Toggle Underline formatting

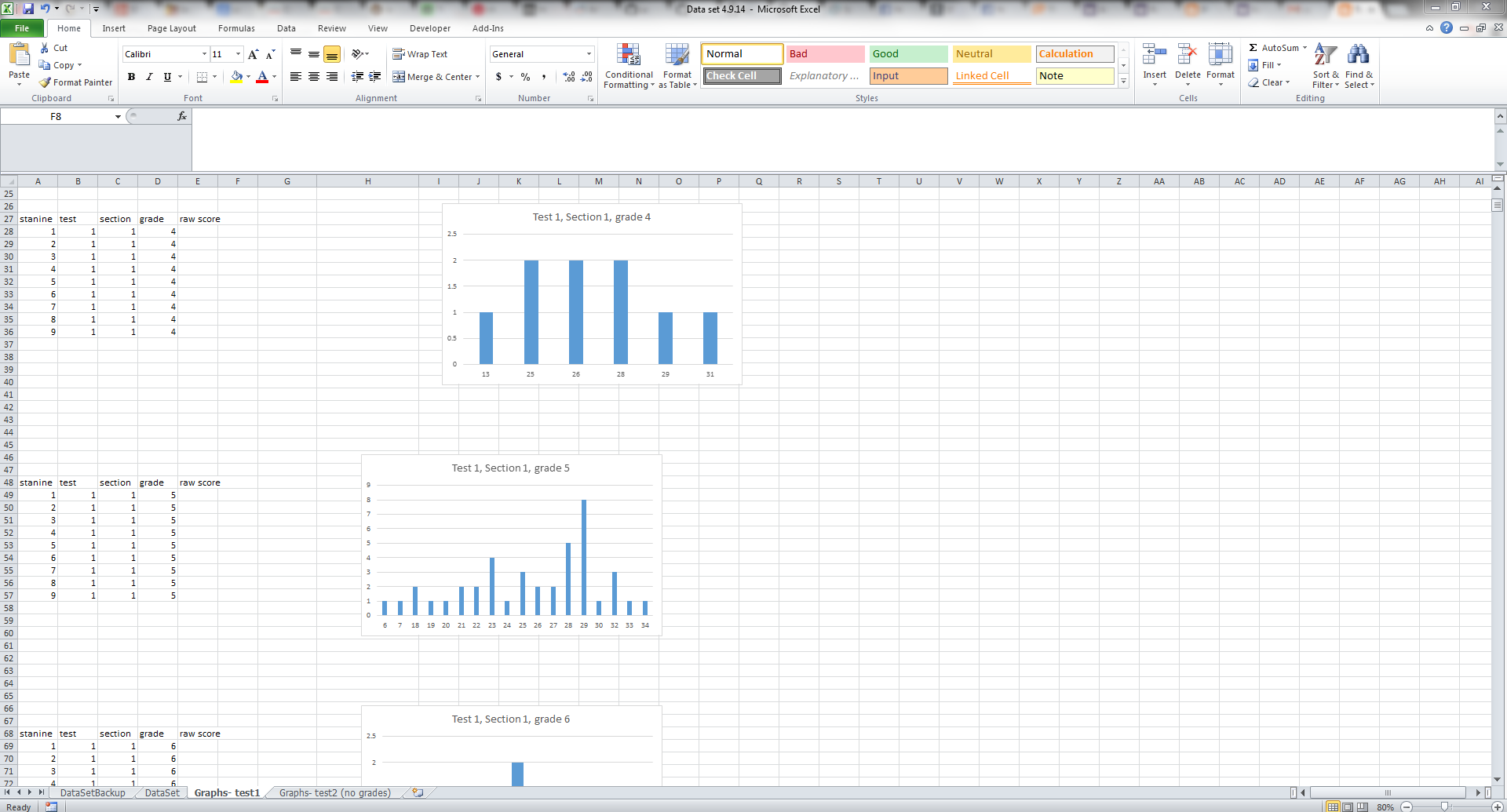tap(167, 77)
